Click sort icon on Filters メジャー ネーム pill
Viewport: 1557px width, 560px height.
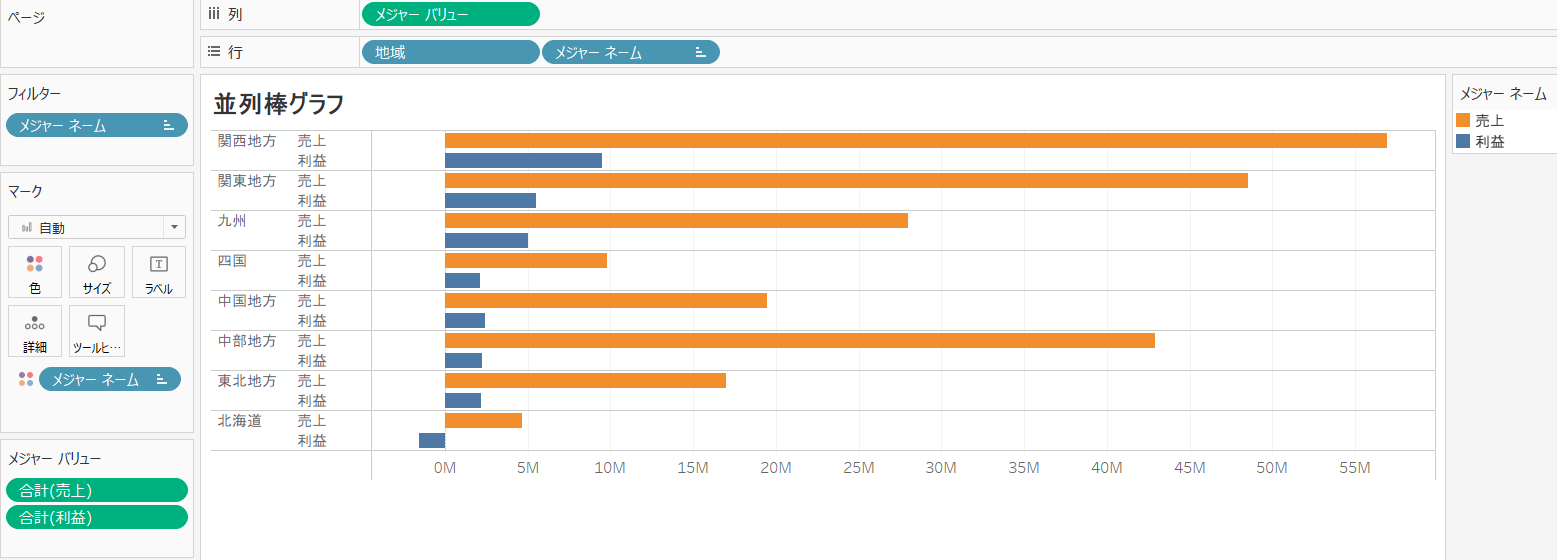(x=168, y=125)
